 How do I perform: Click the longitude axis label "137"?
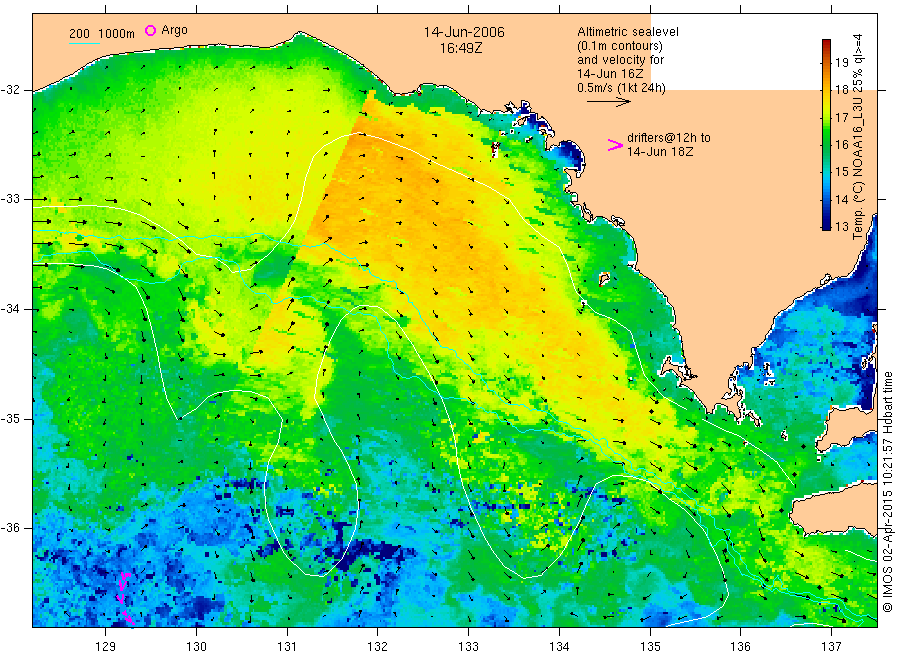pyautogui.click(x=831, y=647)
